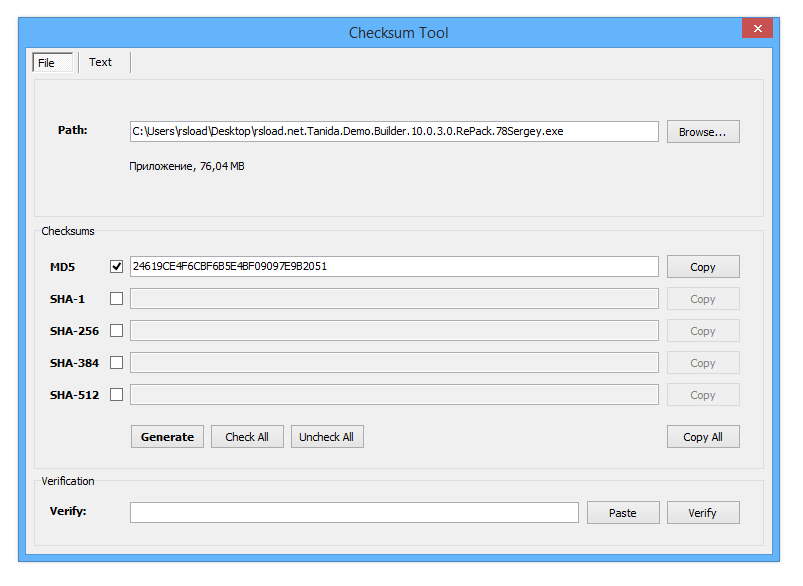
Task: Switch to the Text tab
Action: (100, 62)
